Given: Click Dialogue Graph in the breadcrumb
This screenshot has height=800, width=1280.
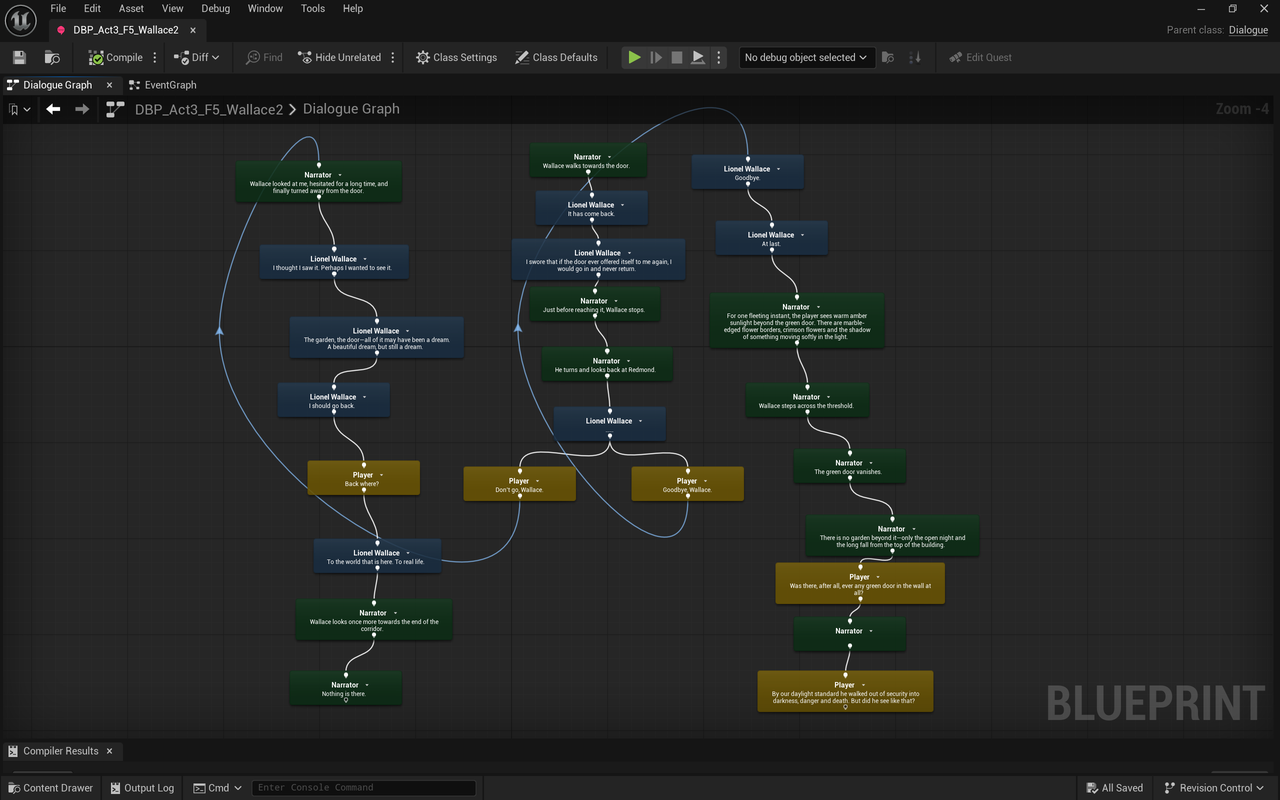Looking at the screenshot, I should (351, 109).
